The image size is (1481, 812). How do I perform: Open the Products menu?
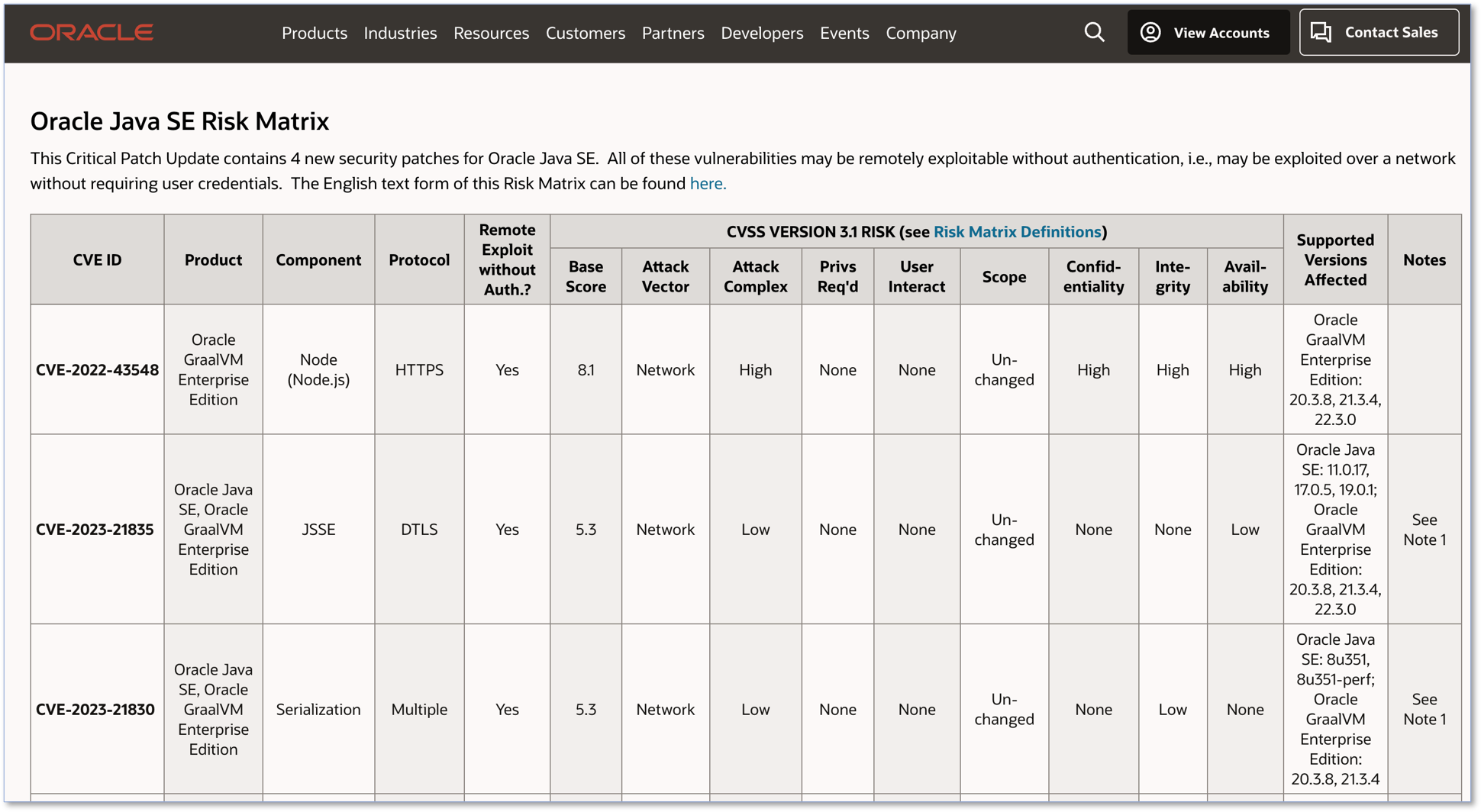[x=315, y=33]
